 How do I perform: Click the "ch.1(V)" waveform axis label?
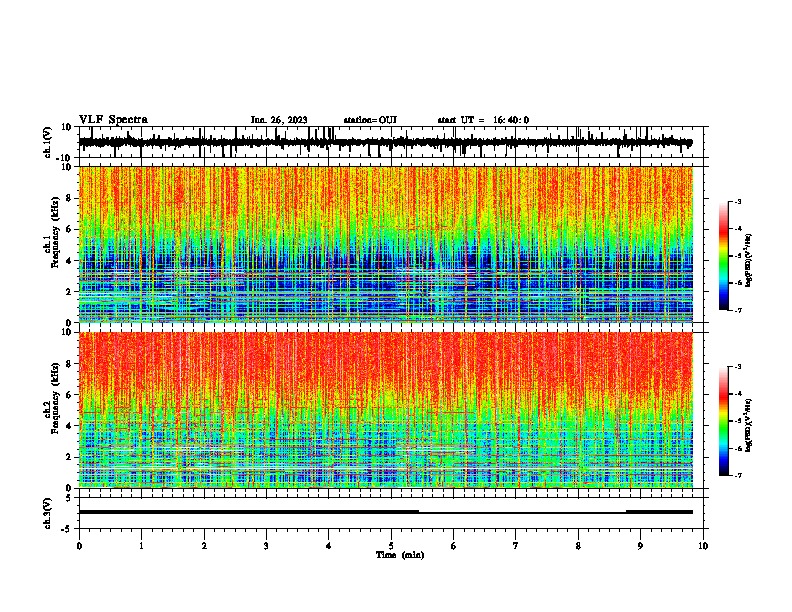coord(48,142)
